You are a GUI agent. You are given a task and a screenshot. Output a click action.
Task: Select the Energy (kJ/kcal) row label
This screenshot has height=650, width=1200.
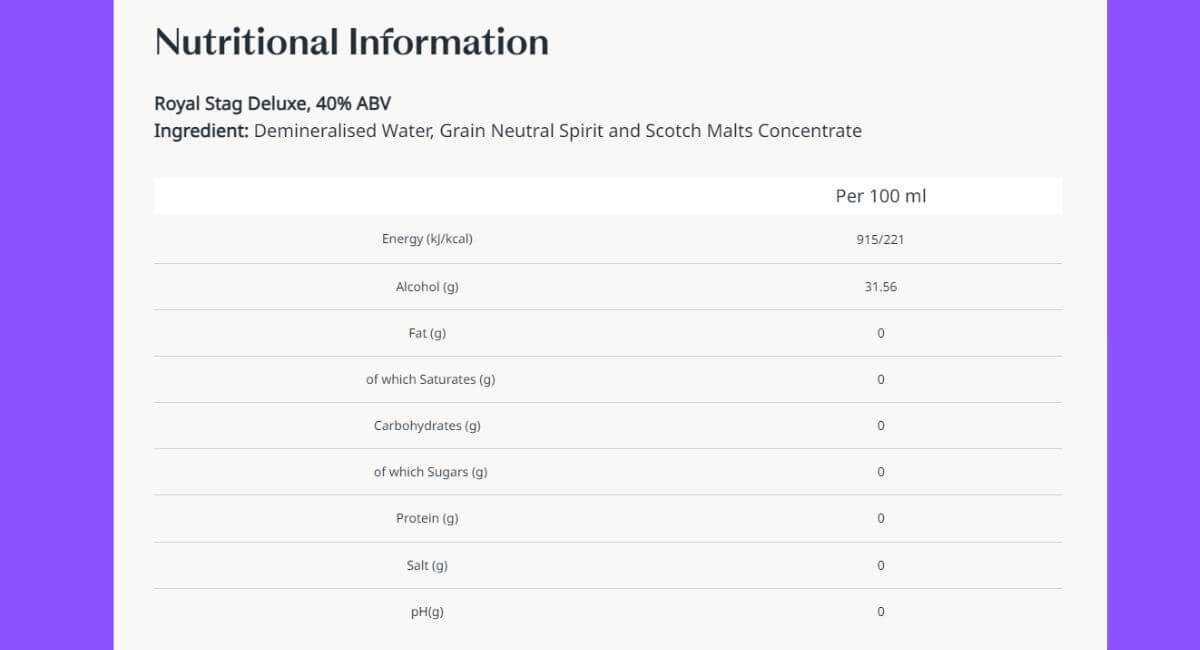tap(427, 240)
